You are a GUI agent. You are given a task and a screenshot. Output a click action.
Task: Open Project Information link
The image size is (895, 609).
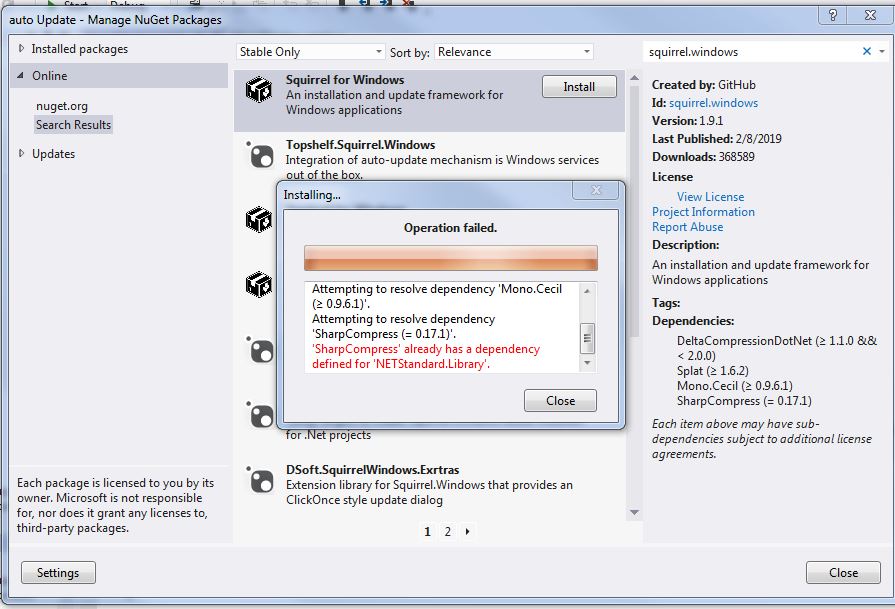coord(703,212)
